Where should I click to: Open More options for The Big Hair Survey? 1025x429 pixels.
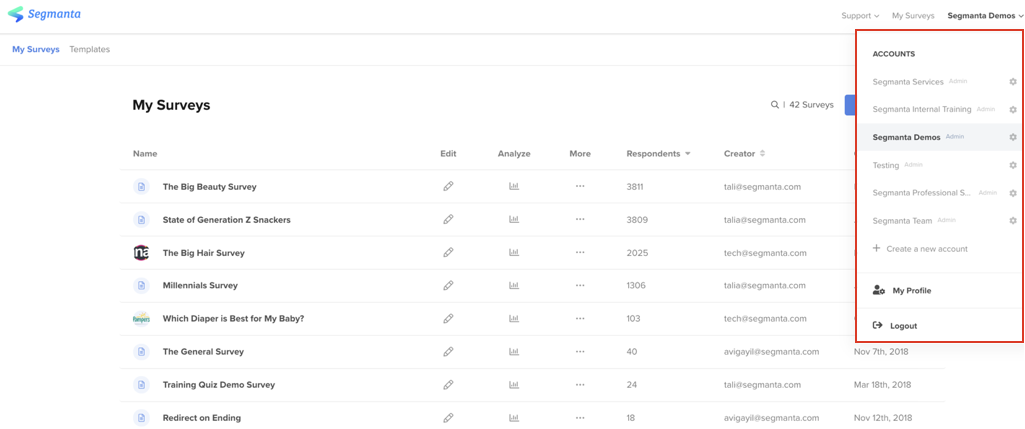580,252
